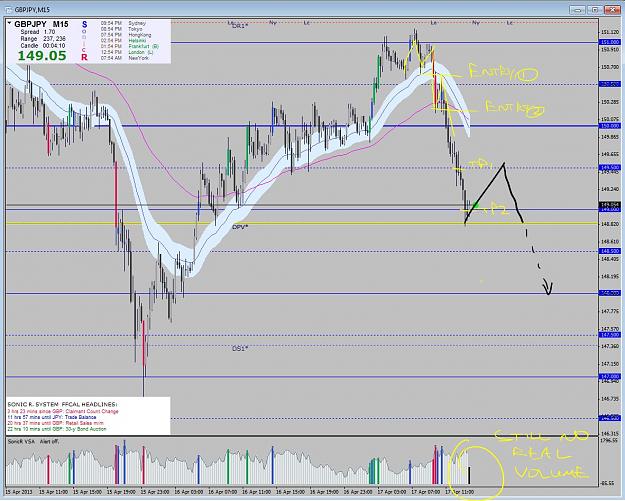Click the 149.500 price level tag

(x=609, y=168)
